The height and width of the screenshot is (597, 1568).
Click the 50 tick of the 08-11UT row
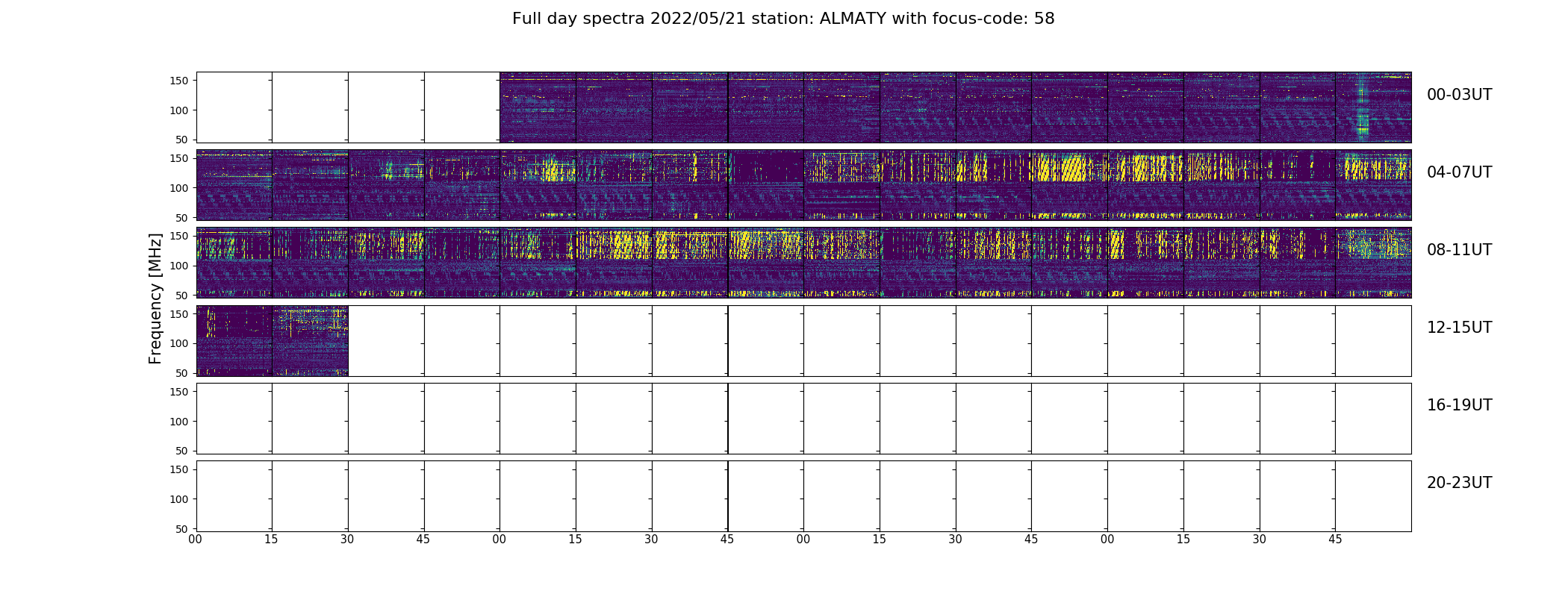183,296
